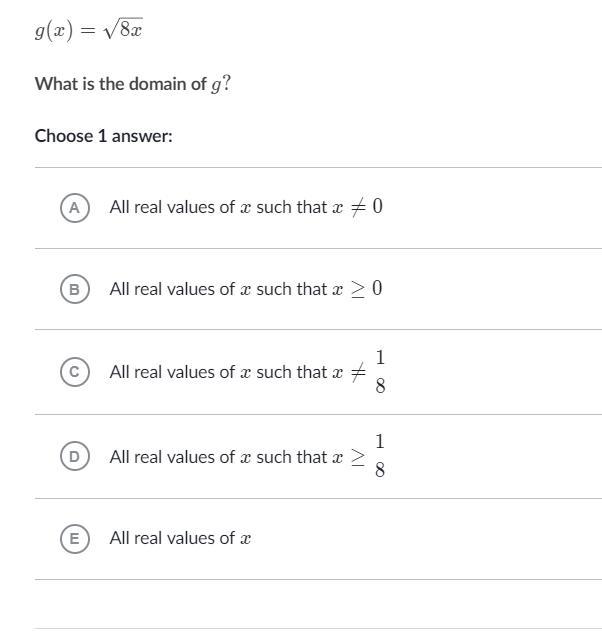602x632 pixels.
Task: Select radio button E
Action: (x=74, y=538)
